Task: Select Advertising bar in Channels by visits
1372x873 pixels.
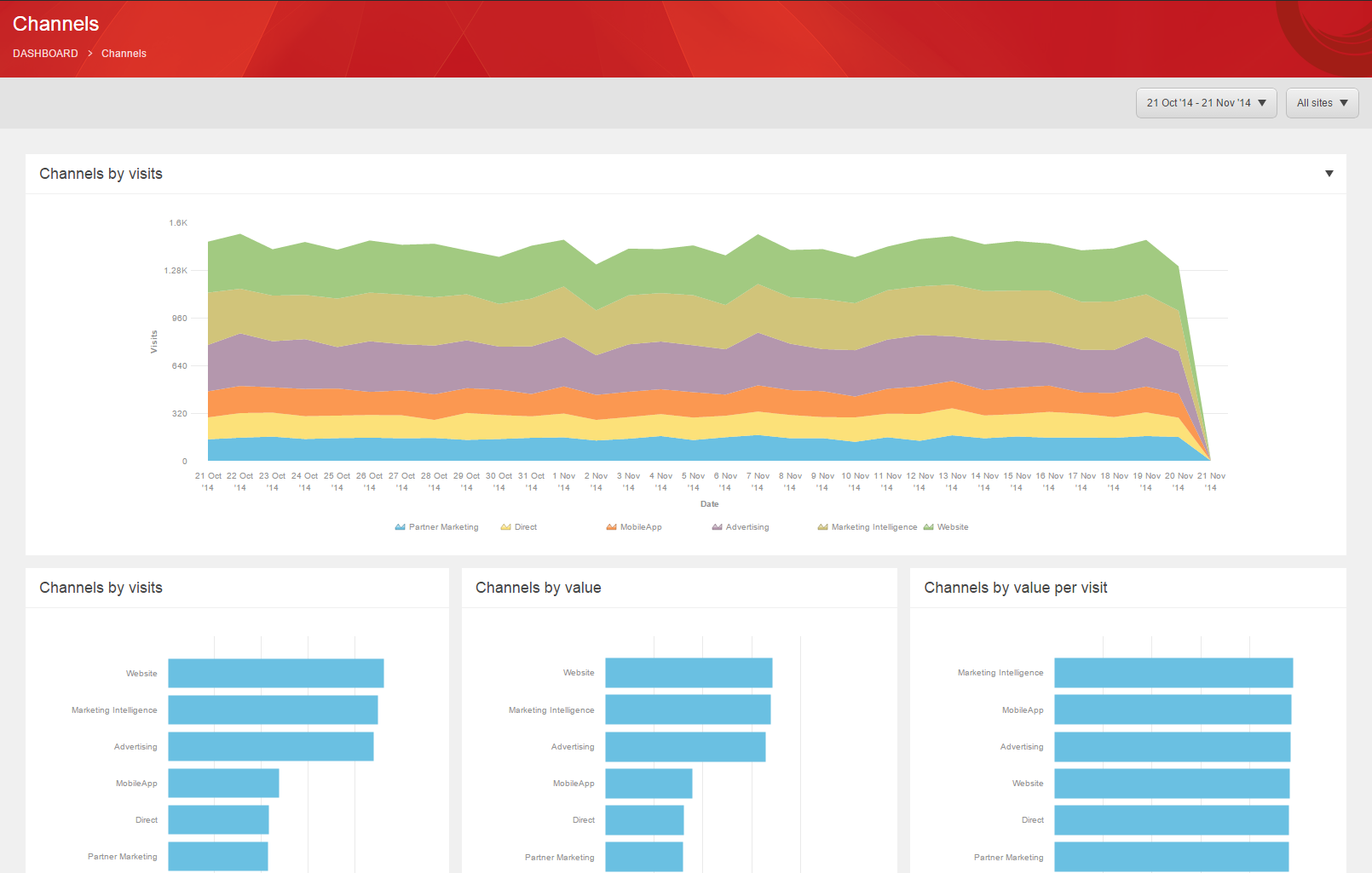Action: (271, 746)
